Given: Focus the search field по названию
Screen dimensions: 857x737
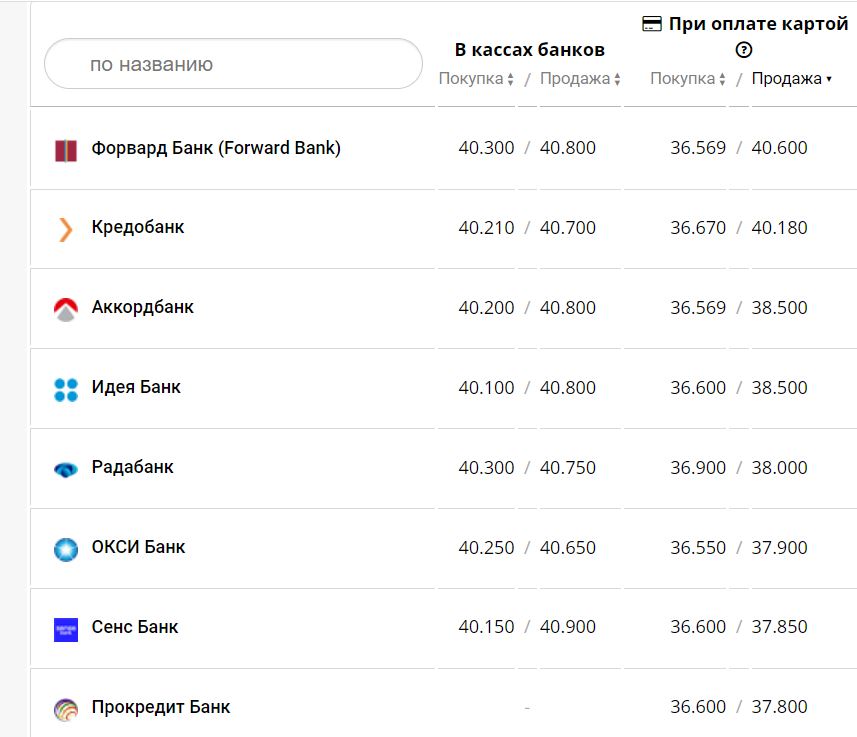Looking at the screenshot, I should click(233, 64).
